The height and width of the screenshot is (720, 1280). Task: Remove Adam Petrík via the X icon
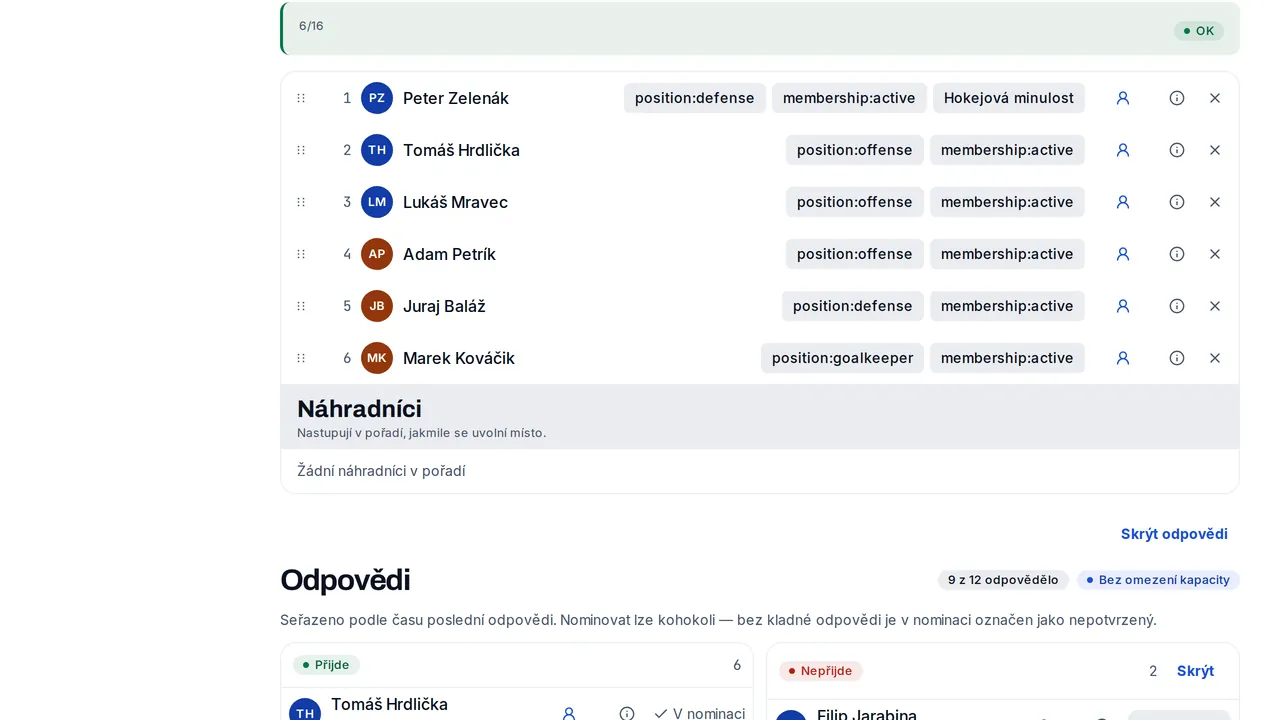(1215, 254)
